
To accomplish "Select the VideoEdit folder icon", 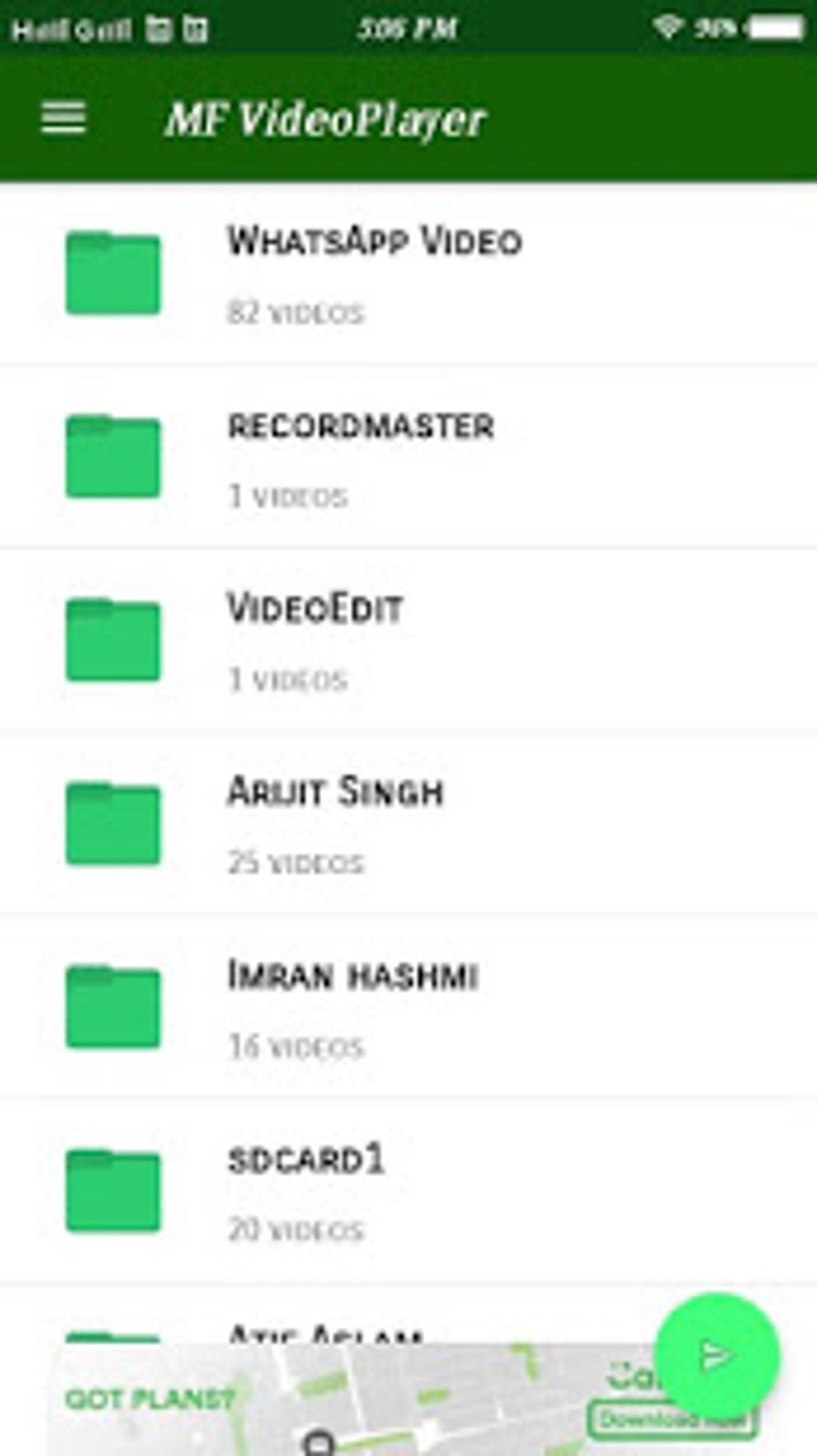I will coord(113,639).
